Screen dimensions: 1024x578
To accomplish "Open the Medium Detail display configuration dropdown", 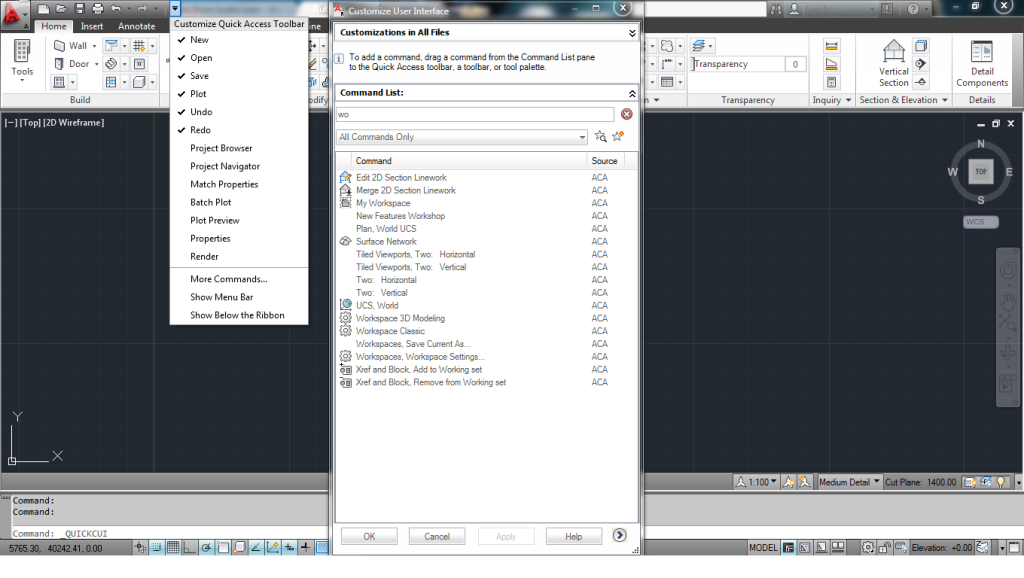I will click(849, 482).
